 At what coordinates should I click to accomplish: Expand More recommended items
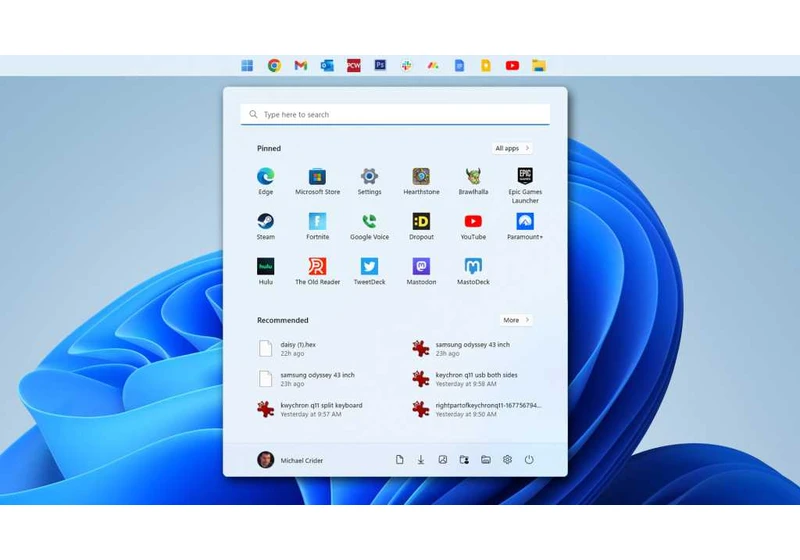(x=516, y=320)
